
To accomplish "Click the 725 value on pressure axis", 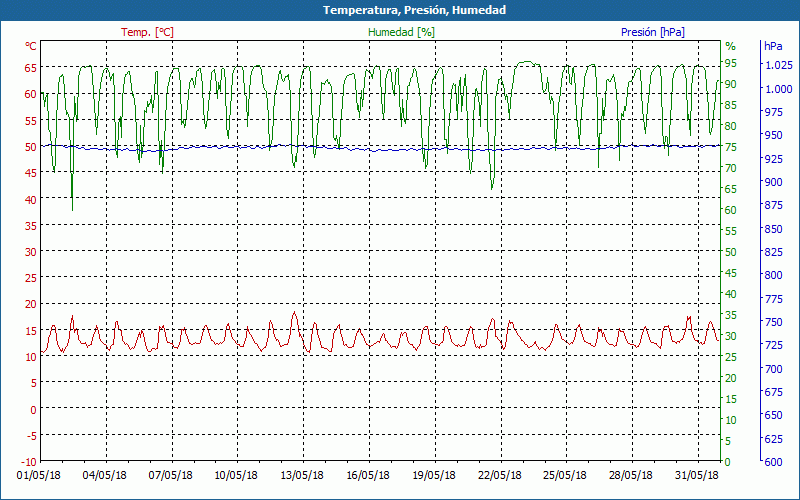I will [x=773, y=345].
